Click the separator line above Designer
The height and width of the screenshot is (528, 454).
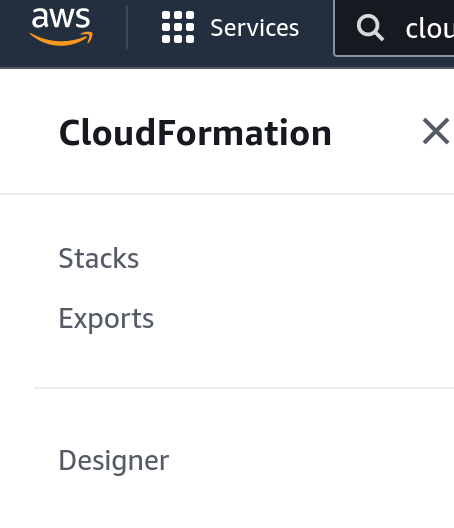tap(244, 388)
